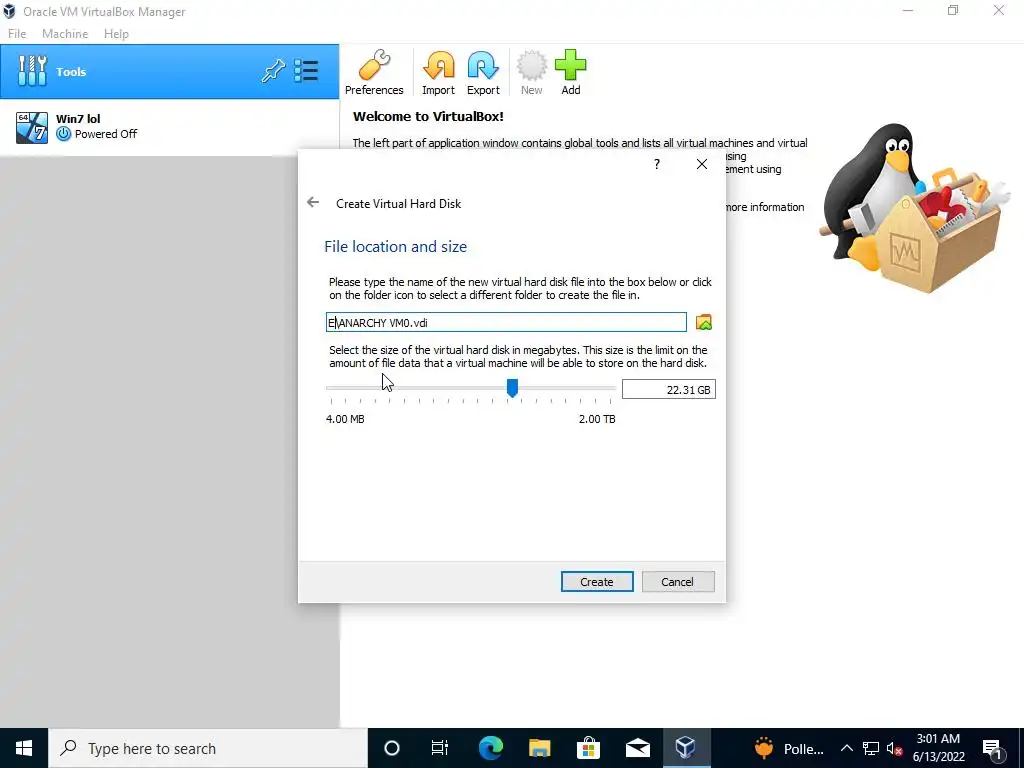This screenshot has width=1024, height=768.
Task: Click the 'Welcome to VirtualBox!' heading
Action: pos(428,117)
